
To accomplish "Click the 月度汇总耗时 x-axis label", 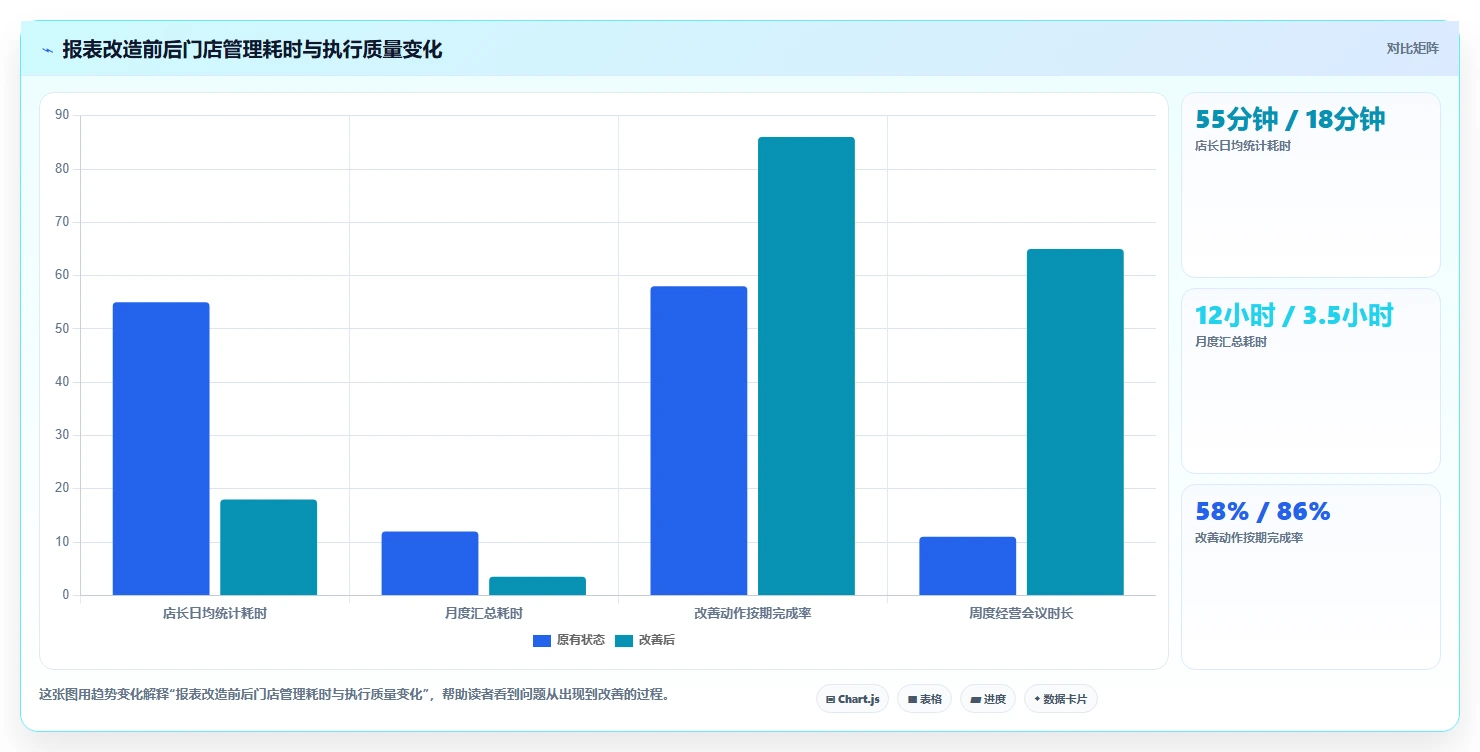I will [484, 613].
